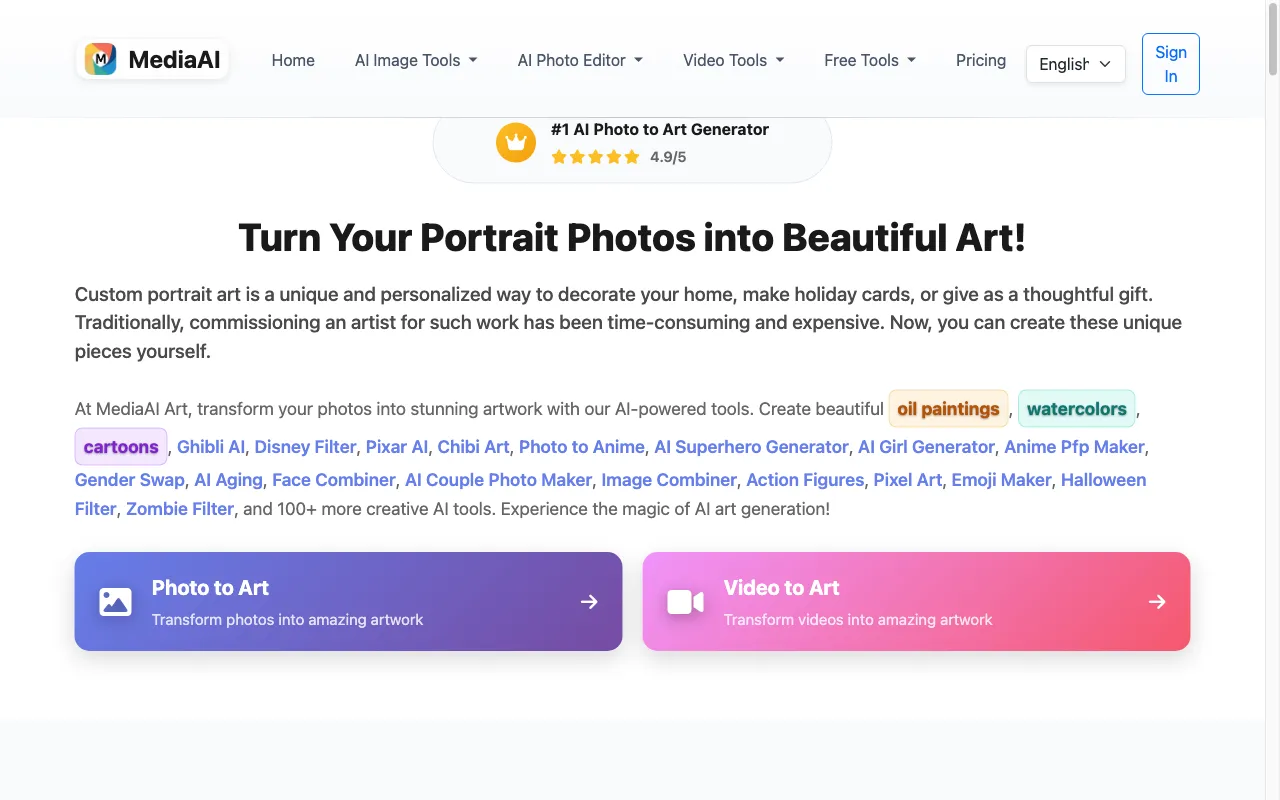This screenshot has width=1280, height=800.
Task: Click the MediaAI logo icon
Action: click(100, 60)
